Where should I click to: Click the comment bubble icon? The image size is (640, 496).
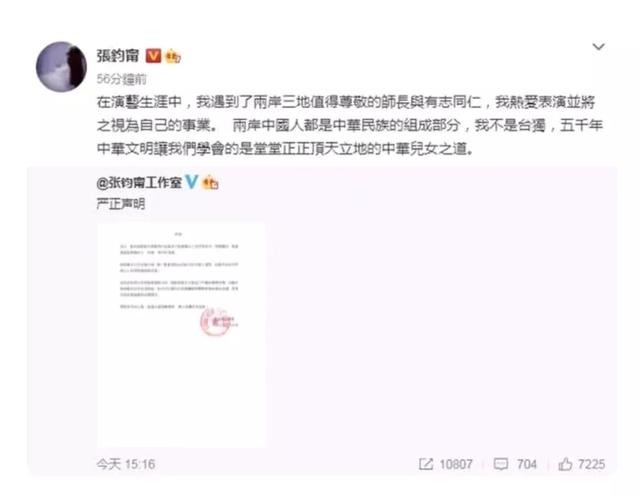501,464
